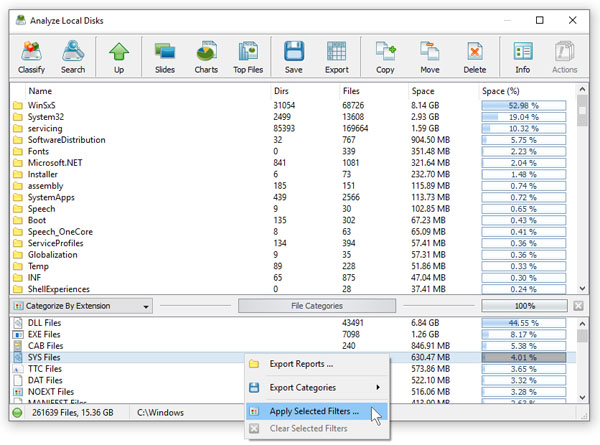600x445 pixels.
Task: Sort by the Space column header
Action: tap(423, 91)
